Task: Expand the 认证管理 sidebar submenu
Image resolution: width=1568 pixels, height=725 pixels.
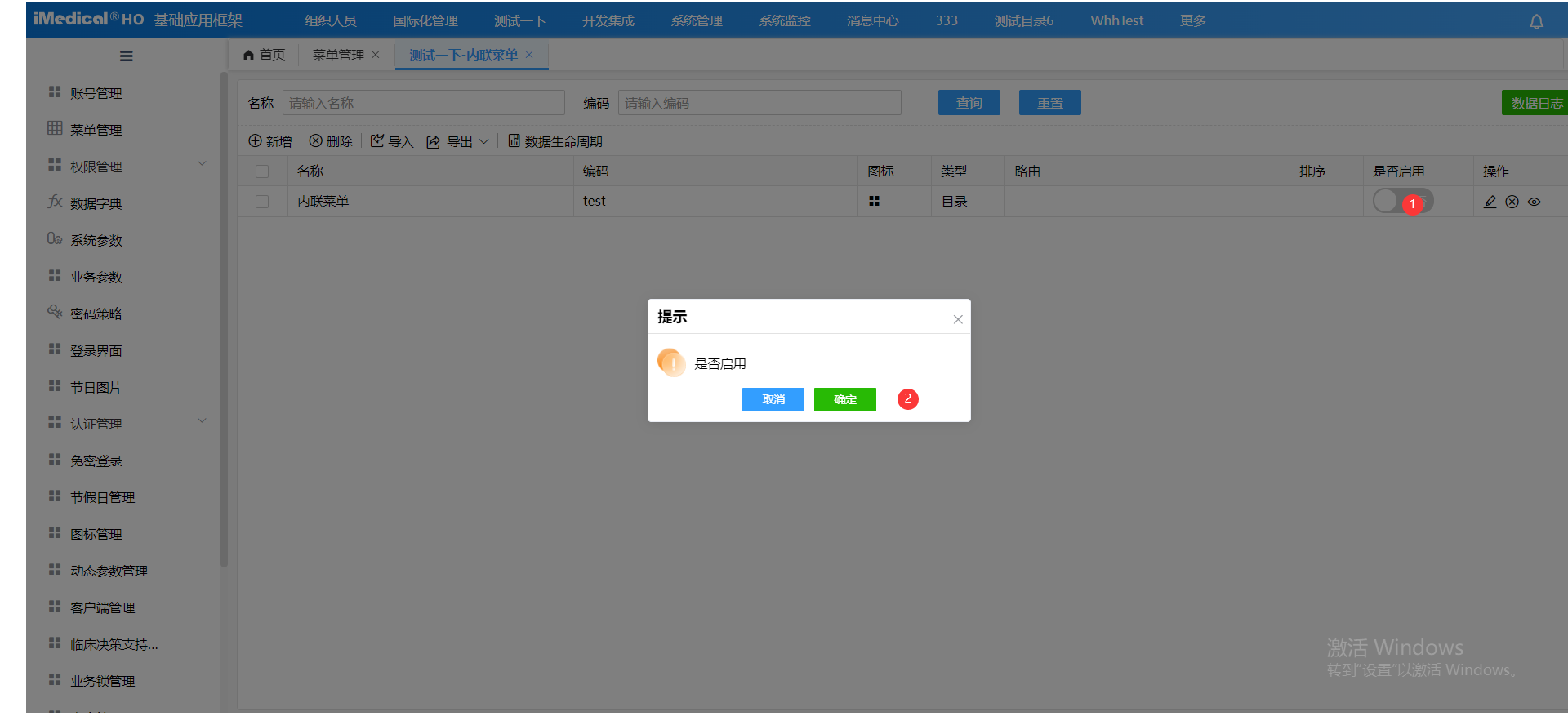Action: [x=202, y=421]
